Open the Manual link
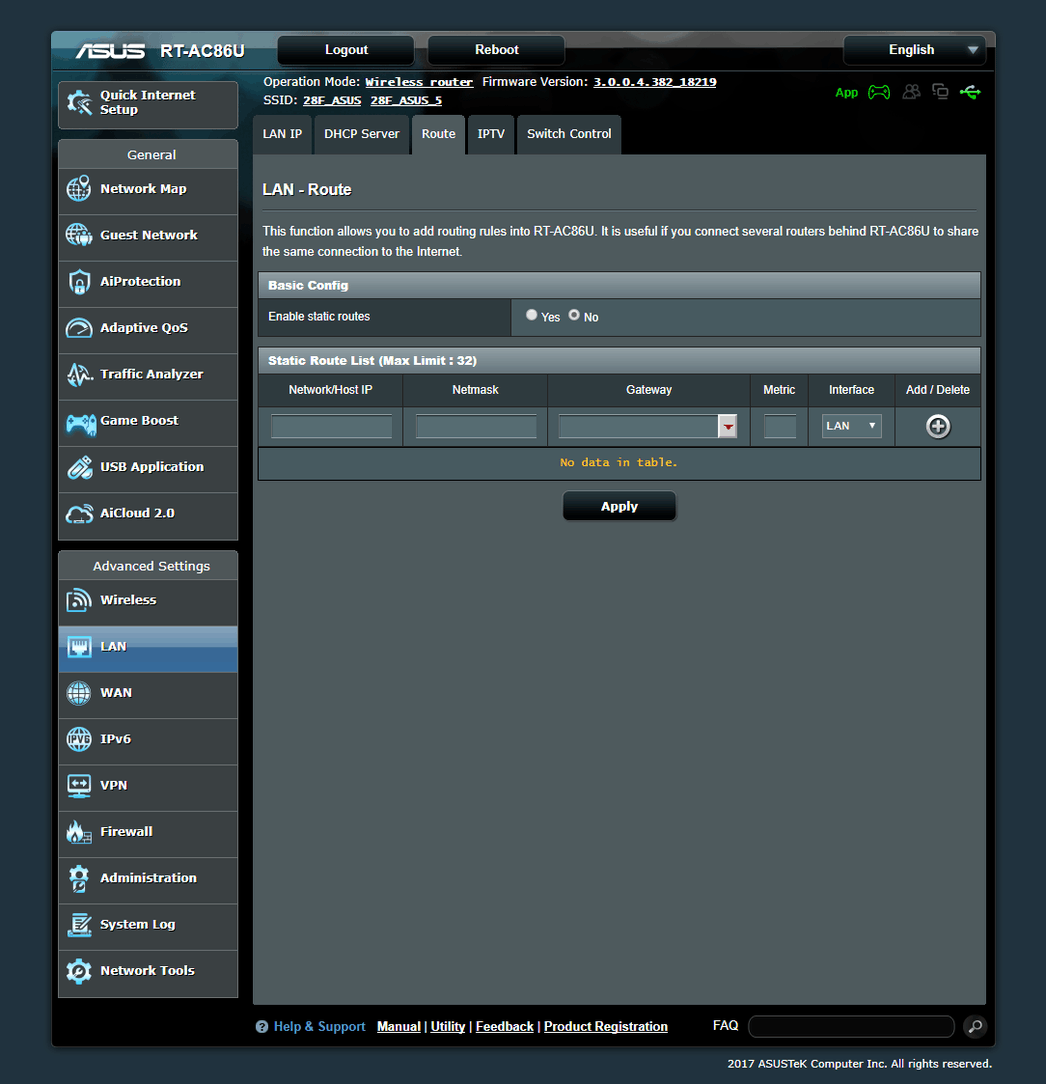 [398, 1027]
